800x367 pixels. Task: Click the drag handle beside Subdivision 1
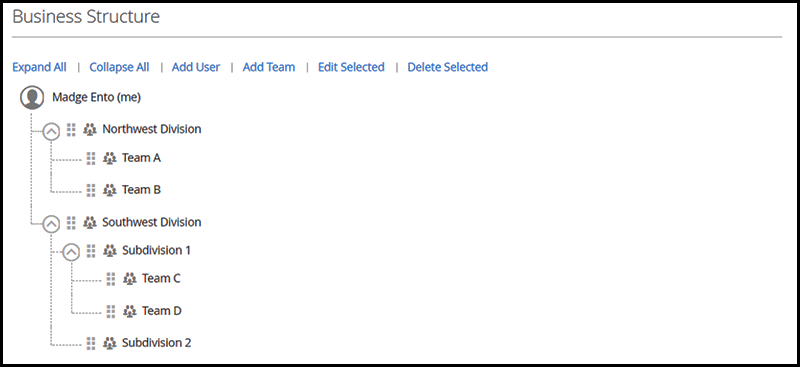91,251
